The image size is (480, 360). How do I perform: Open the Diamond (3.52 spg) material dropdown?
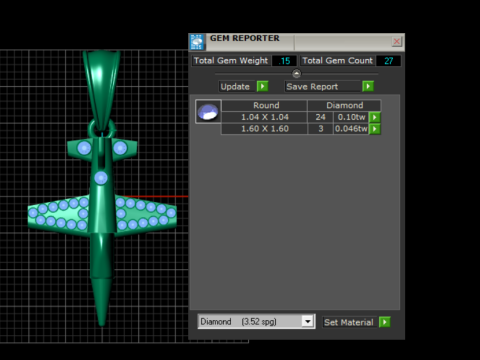256,322
